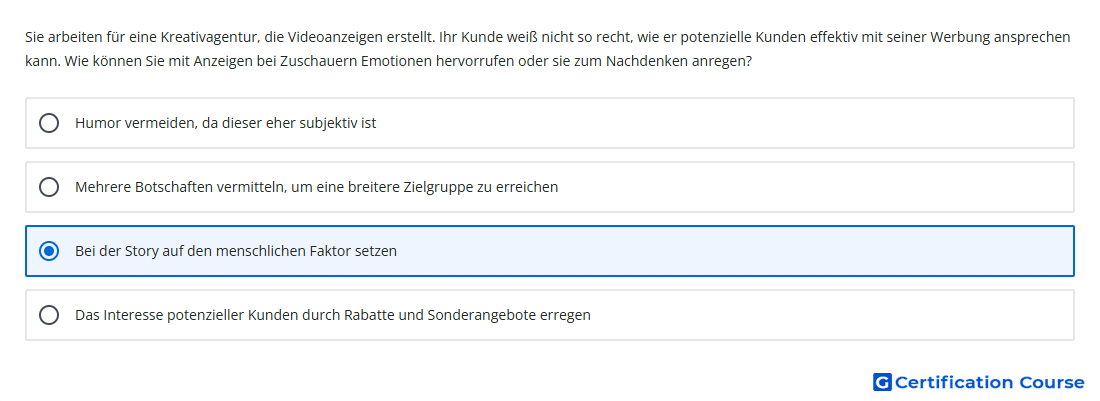1100x401 pixels.
Task: Choose the Mehrere Botschaften vermitteln radio circle
Action: tap(49, 187)
